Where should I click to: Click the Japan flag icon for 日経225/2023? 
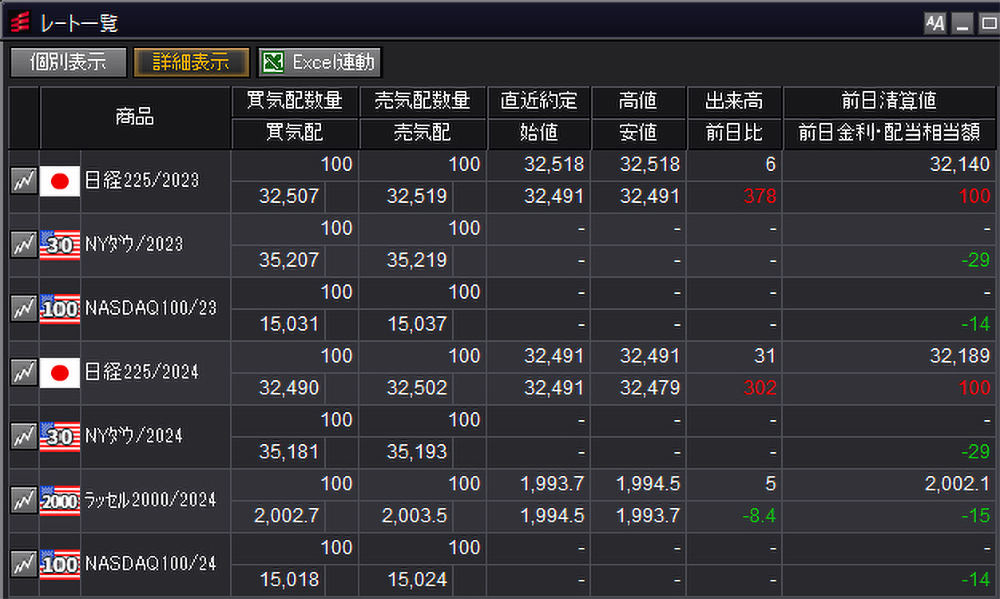pos(60,181)
